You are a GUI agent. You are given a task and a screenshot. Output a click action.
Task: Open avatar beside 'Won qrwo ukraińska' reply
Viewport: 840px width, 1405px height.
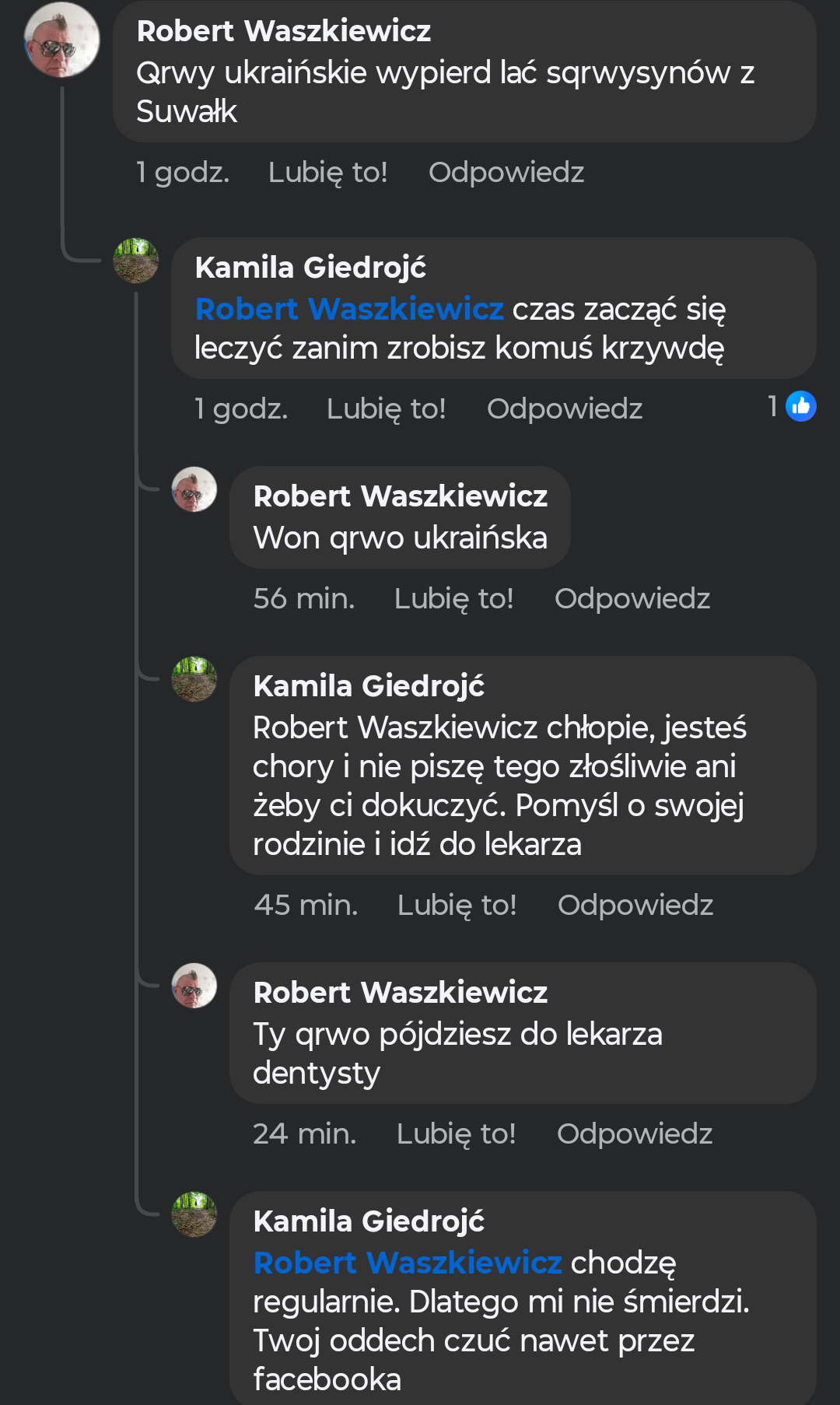pyautogui.click(x=194, y=489)
